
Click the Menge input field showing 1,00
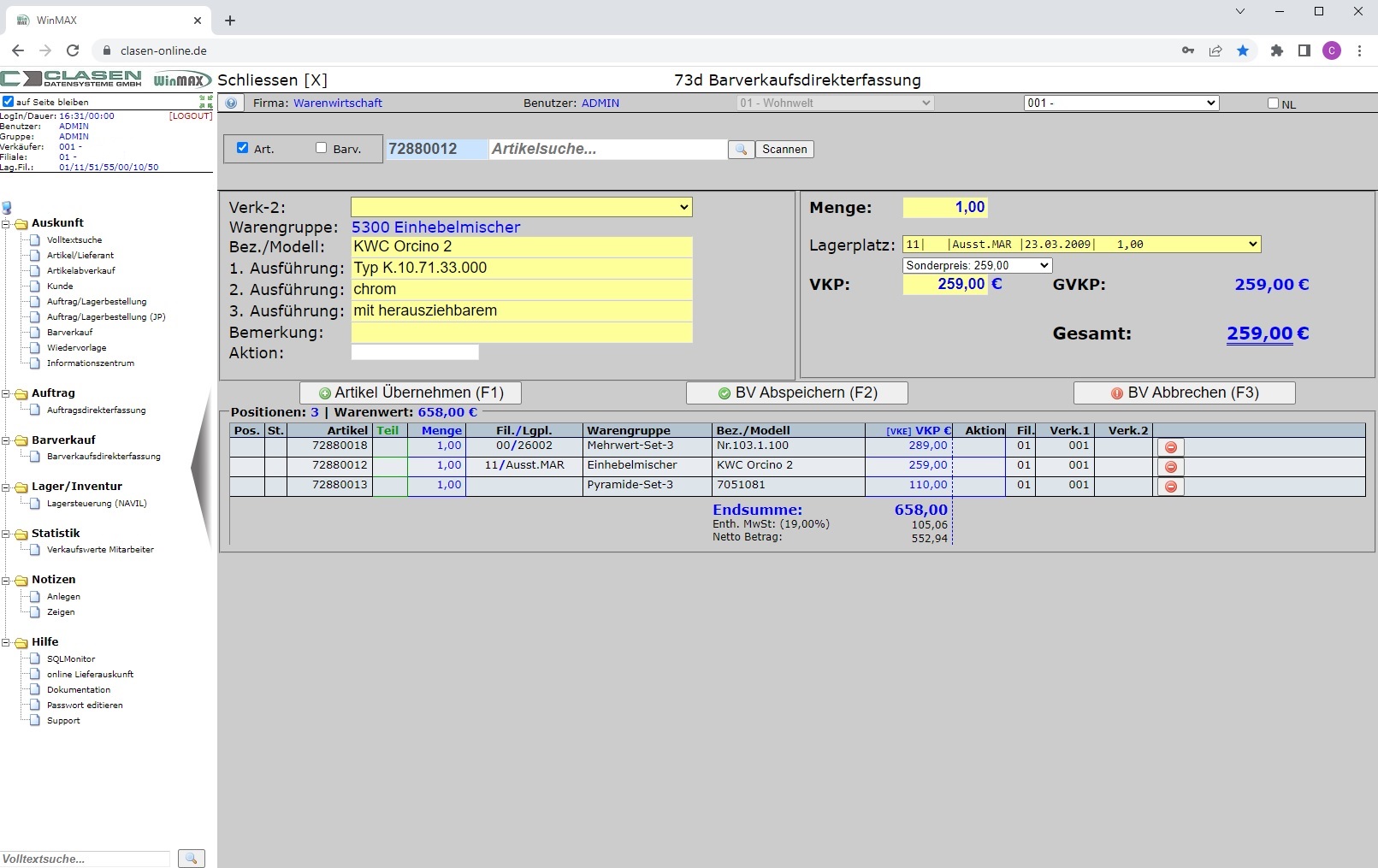coord(945,207)
